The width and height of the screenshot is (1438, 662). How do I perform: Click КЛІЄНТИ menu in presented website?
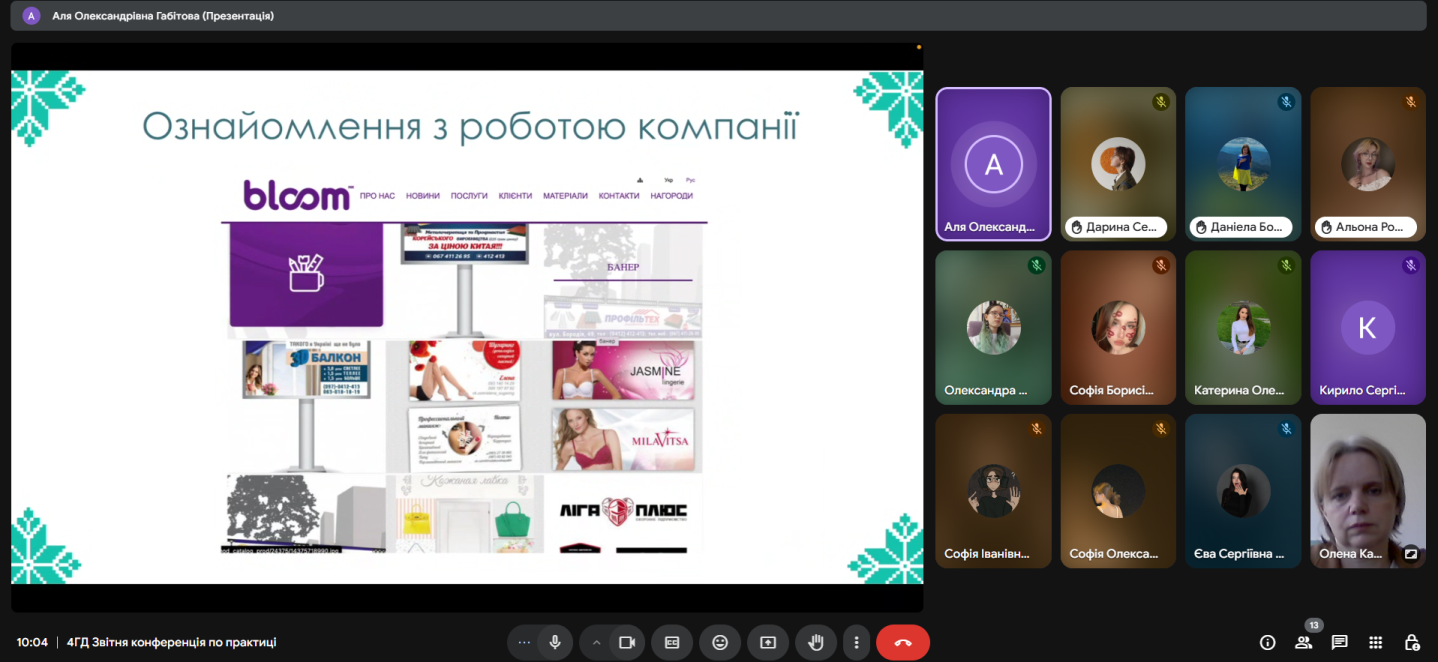pos(515,196)
